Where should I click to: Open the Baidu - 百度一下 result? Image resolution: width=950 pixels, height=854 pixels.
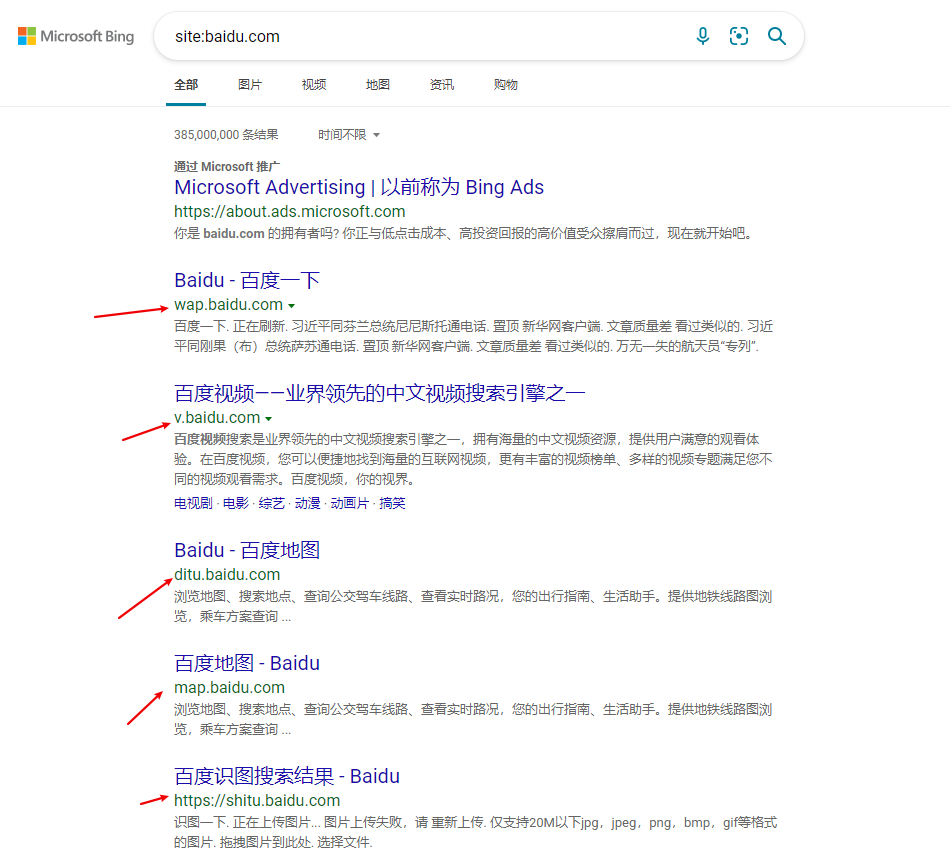click(x=247, y=280)
